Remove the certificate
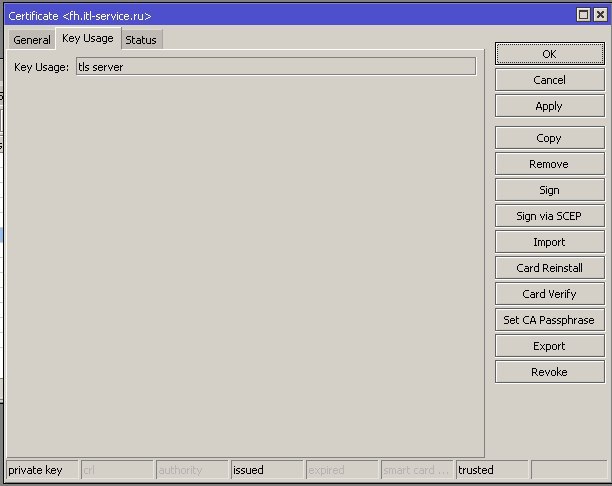Image resolution: width=612 pixels, height=486 pixels. click(x=550, y=164)
